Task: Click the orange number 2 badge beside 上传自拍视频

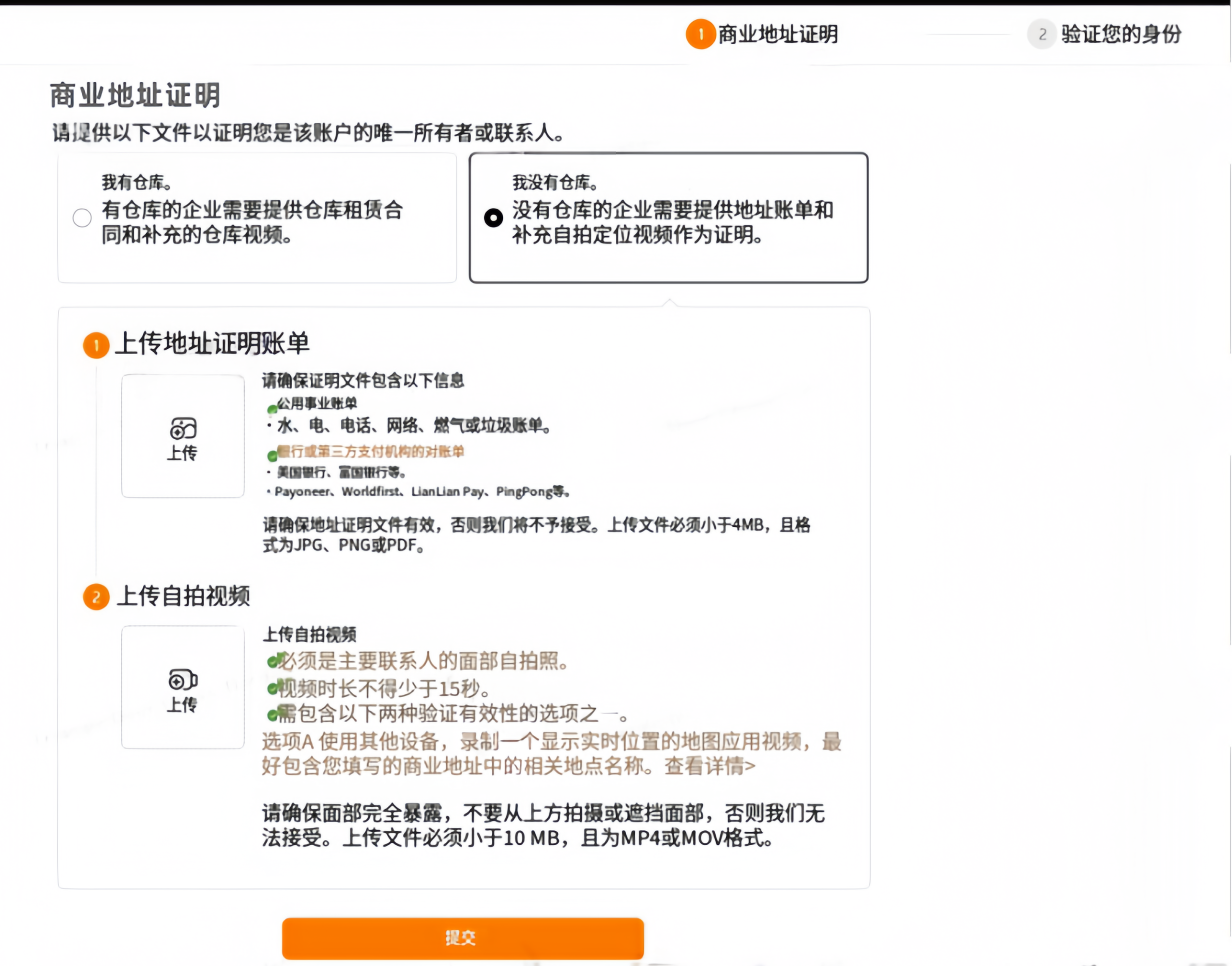Action: point(96,597)
